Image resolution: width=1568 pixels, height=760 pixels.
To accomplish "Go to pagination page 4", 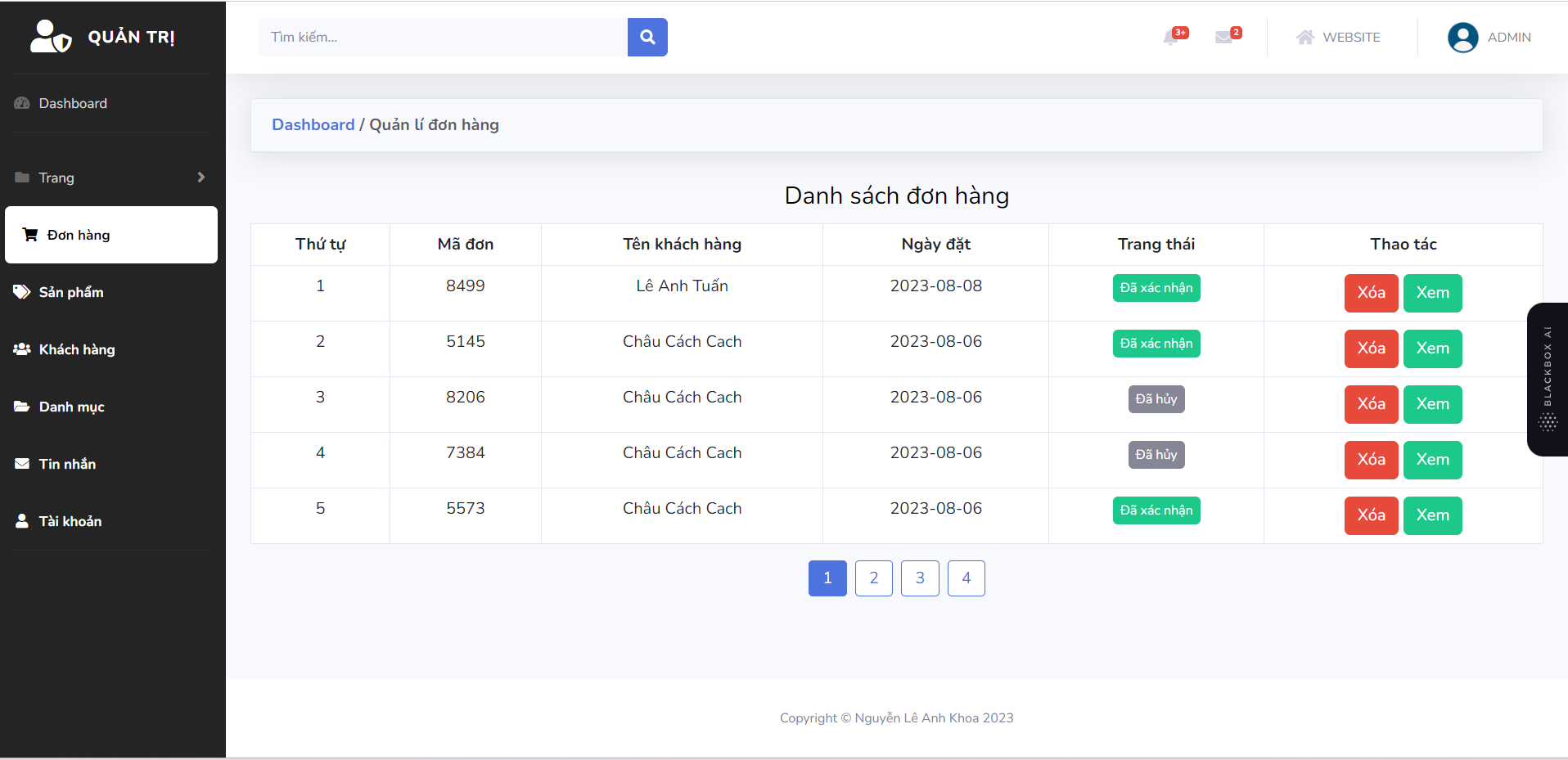I will pos(966,578).
